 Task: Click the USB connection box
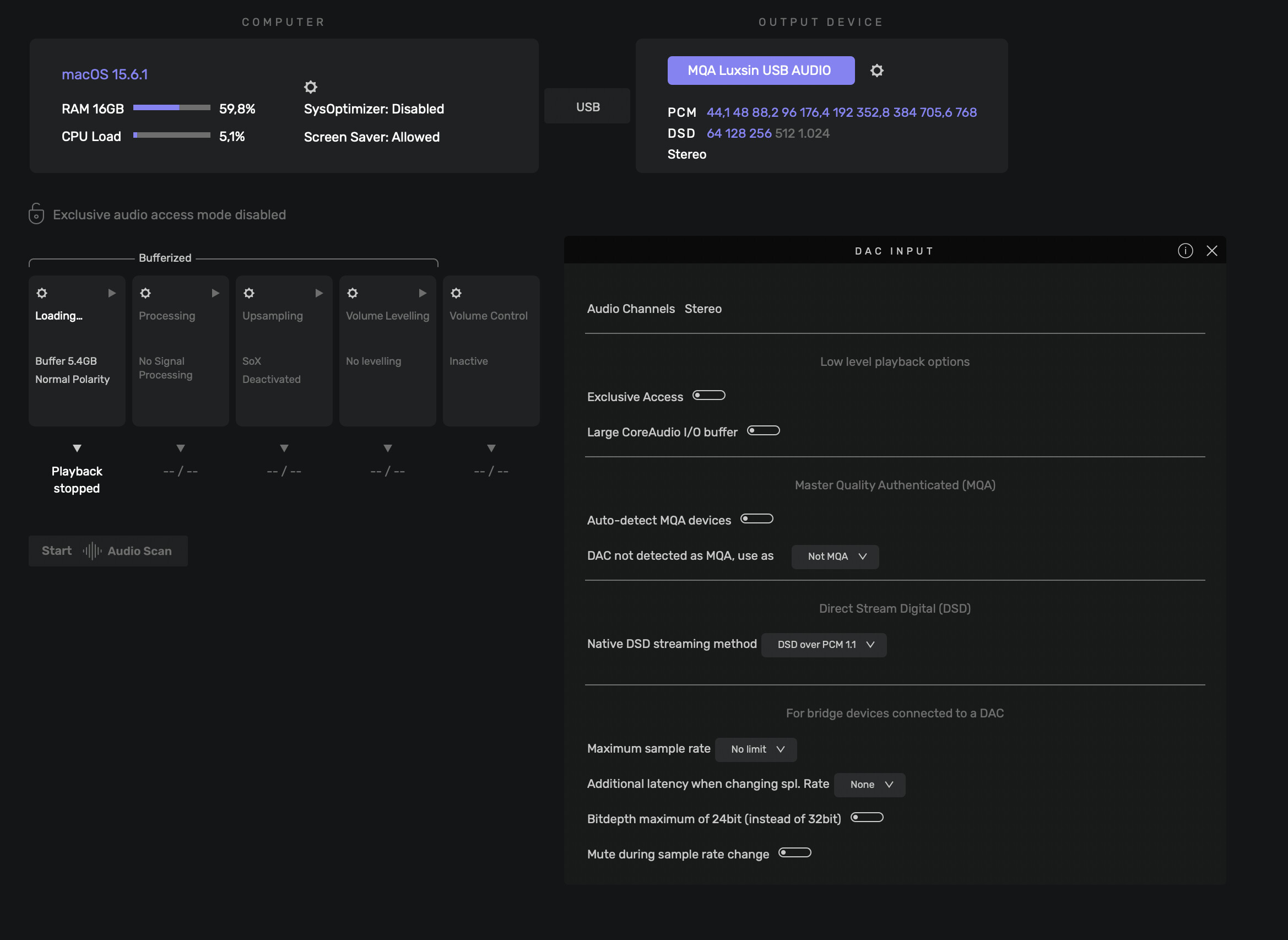[587, 106]
